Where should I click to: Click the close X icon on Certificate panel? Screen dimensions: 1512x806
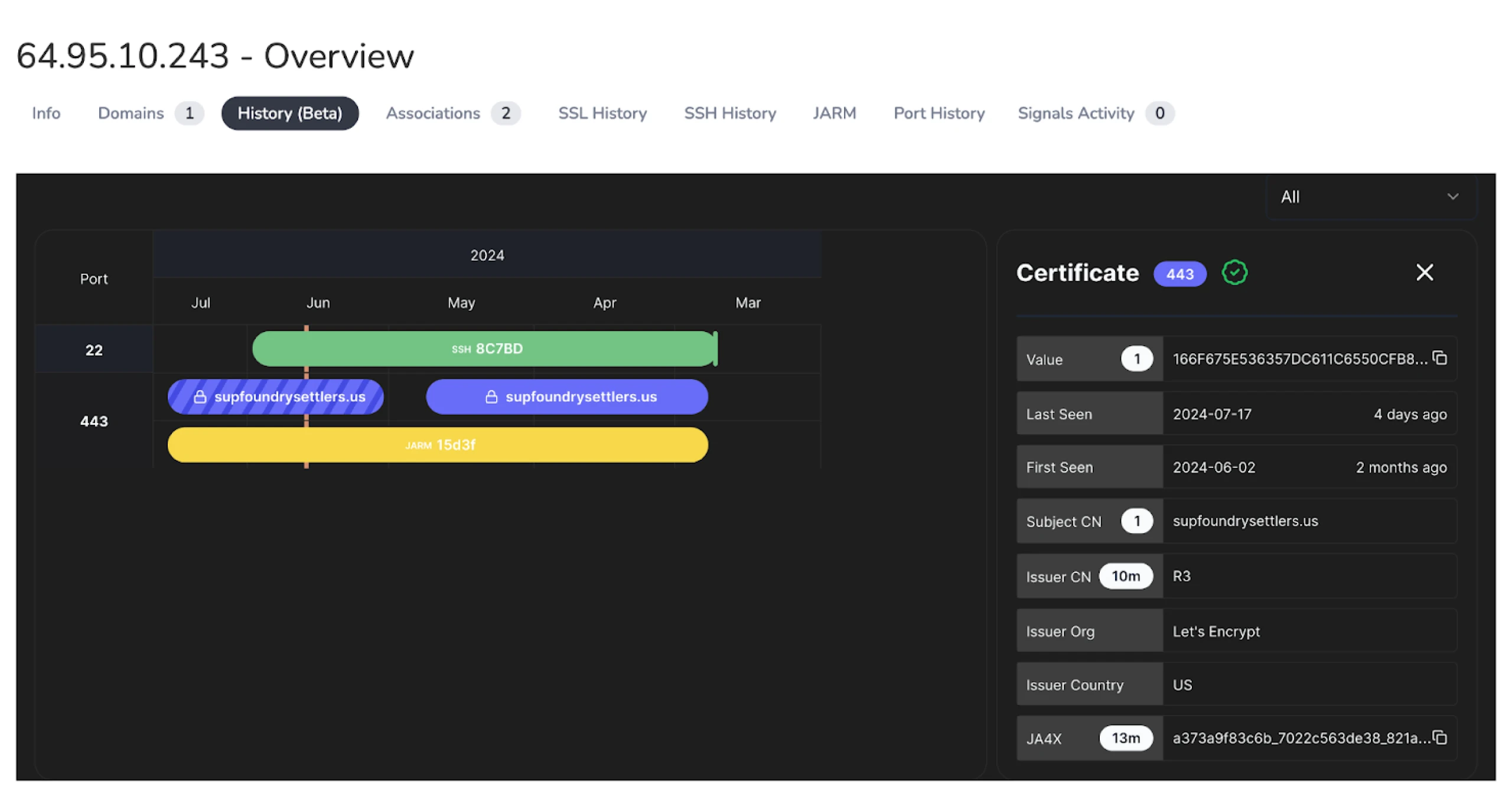pos(1425,272)
